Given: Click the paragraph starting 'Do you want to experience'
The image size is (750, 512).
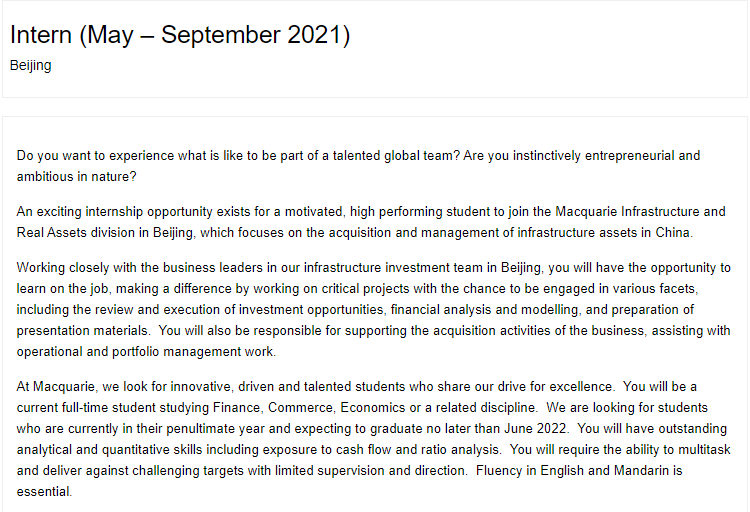Looking at the screenshot, I should click(x=358, y=166).
